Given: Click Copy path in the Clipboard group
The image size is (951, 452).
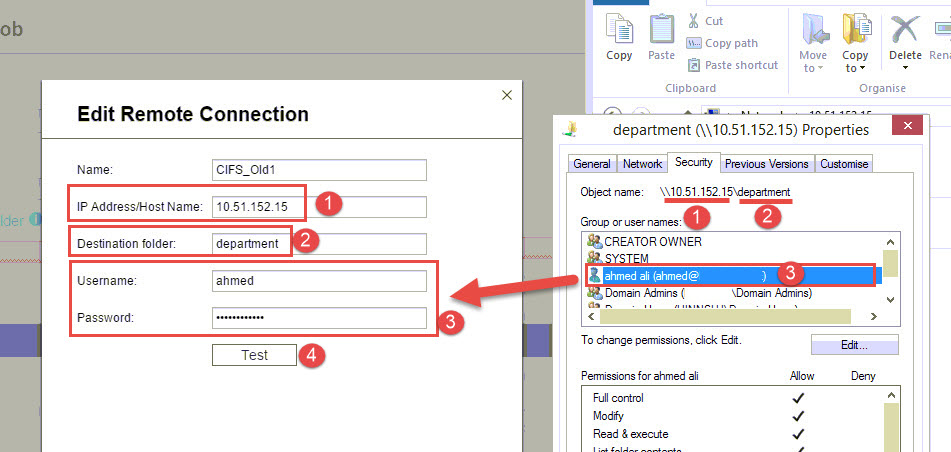Looking at the screenshot, I should point(722,43).
